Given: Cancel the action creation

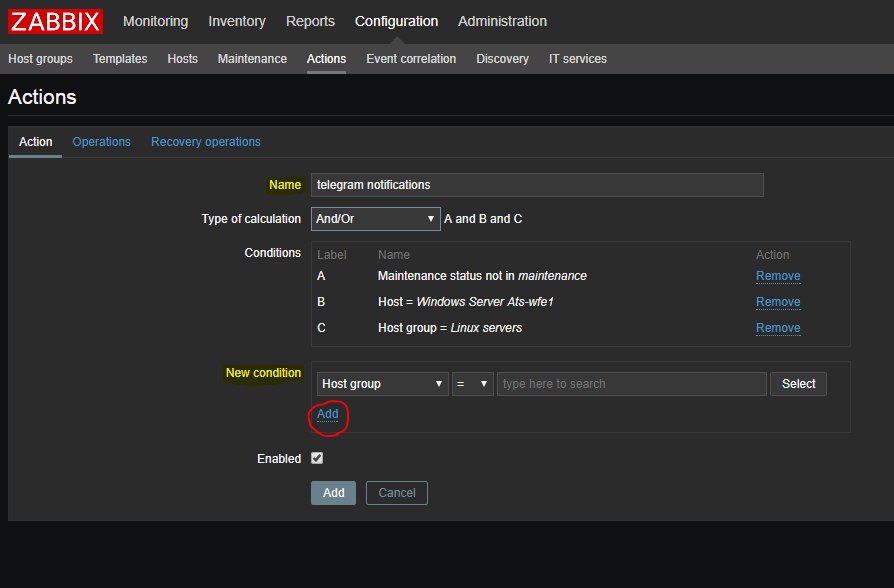Looking at the screenshot, I should pos(396,493).
